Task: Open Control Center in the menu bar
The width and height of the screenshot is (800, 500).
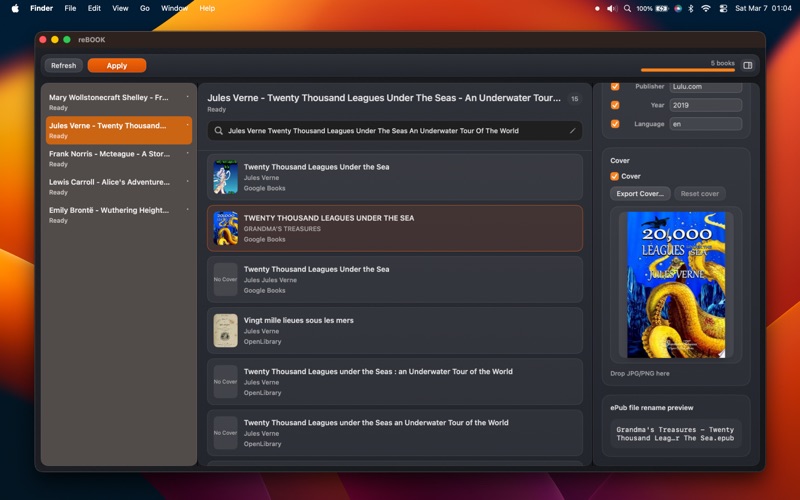Action: pyautogui.click(x=723, y=8)
